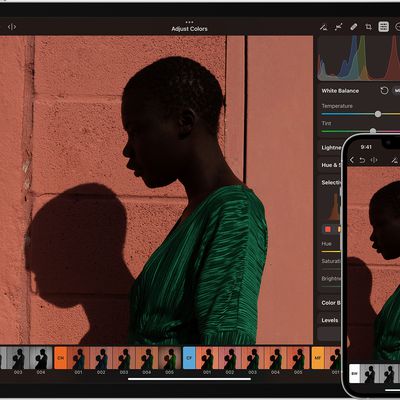The height and width of the screenshot is (400, 400).
Task: Apply the CF 005 preset
Action: coord(298,358)
